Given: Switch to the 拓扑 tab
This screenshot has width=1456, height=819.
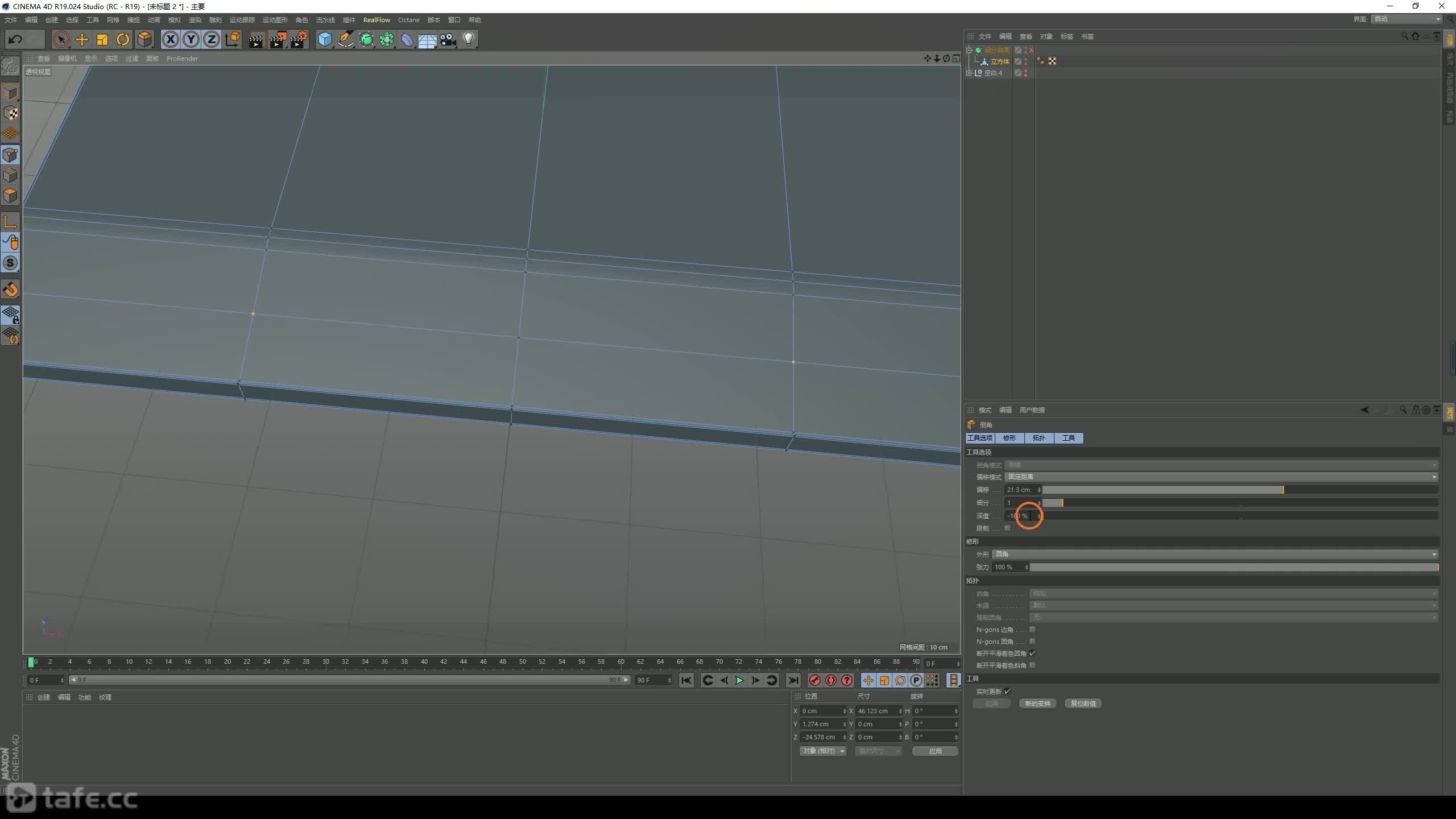Looking at the screenshot, I should click(x=1039, y=438).
